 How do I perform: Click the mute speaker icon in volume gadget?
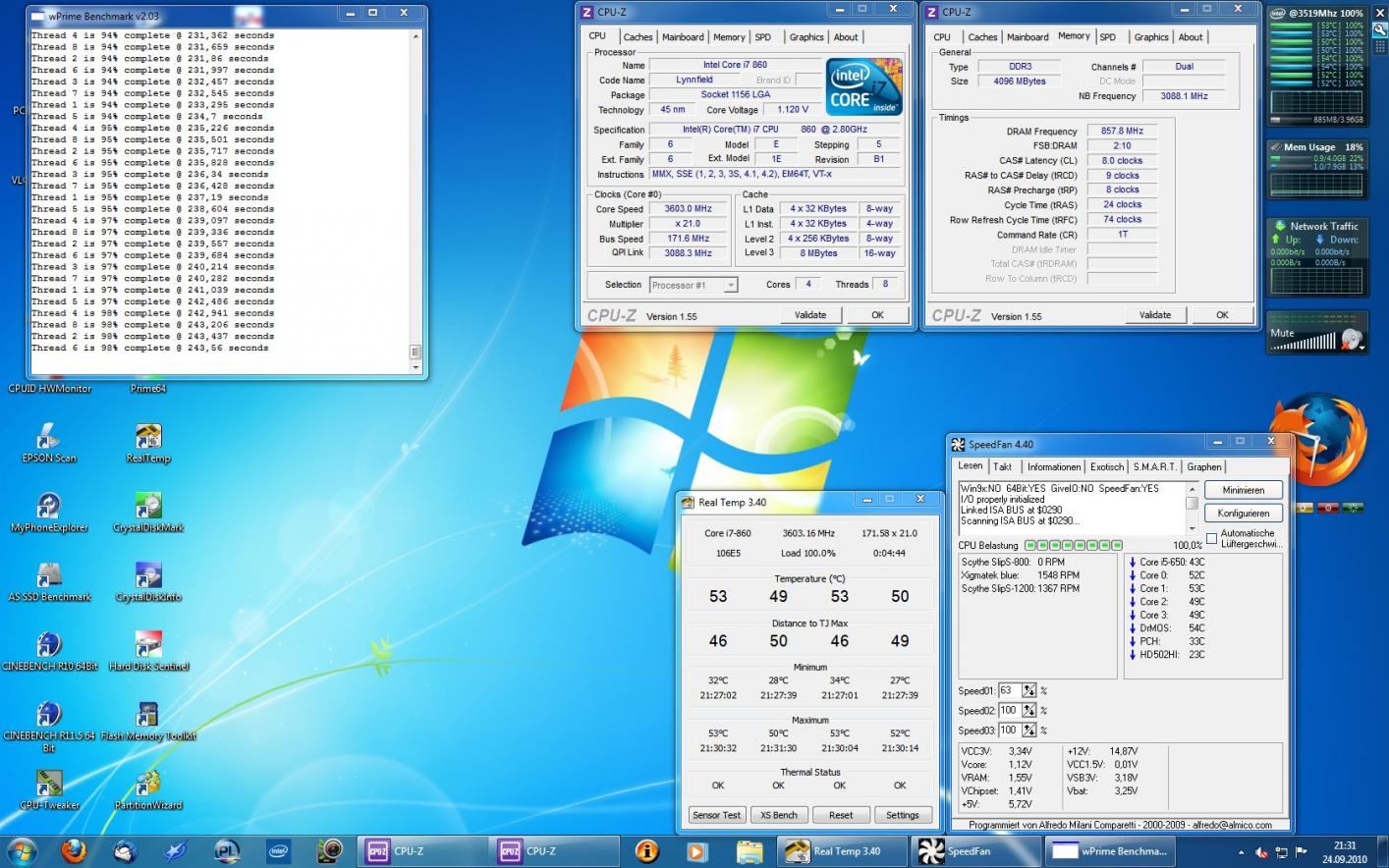coord(1352,340)
